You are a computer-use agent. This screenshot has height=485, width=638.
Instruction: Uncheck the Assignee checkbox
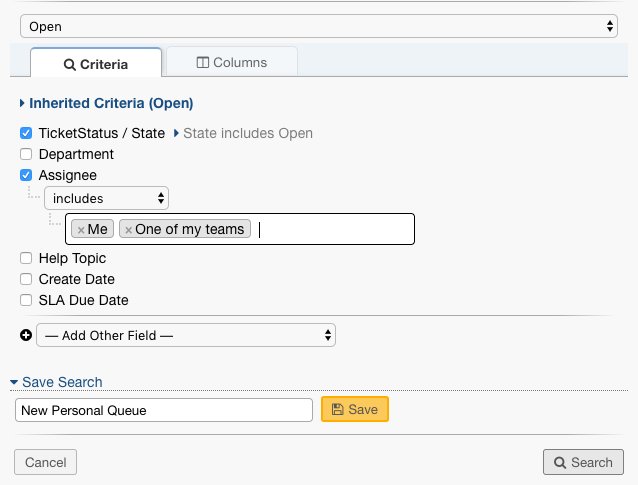26,176
